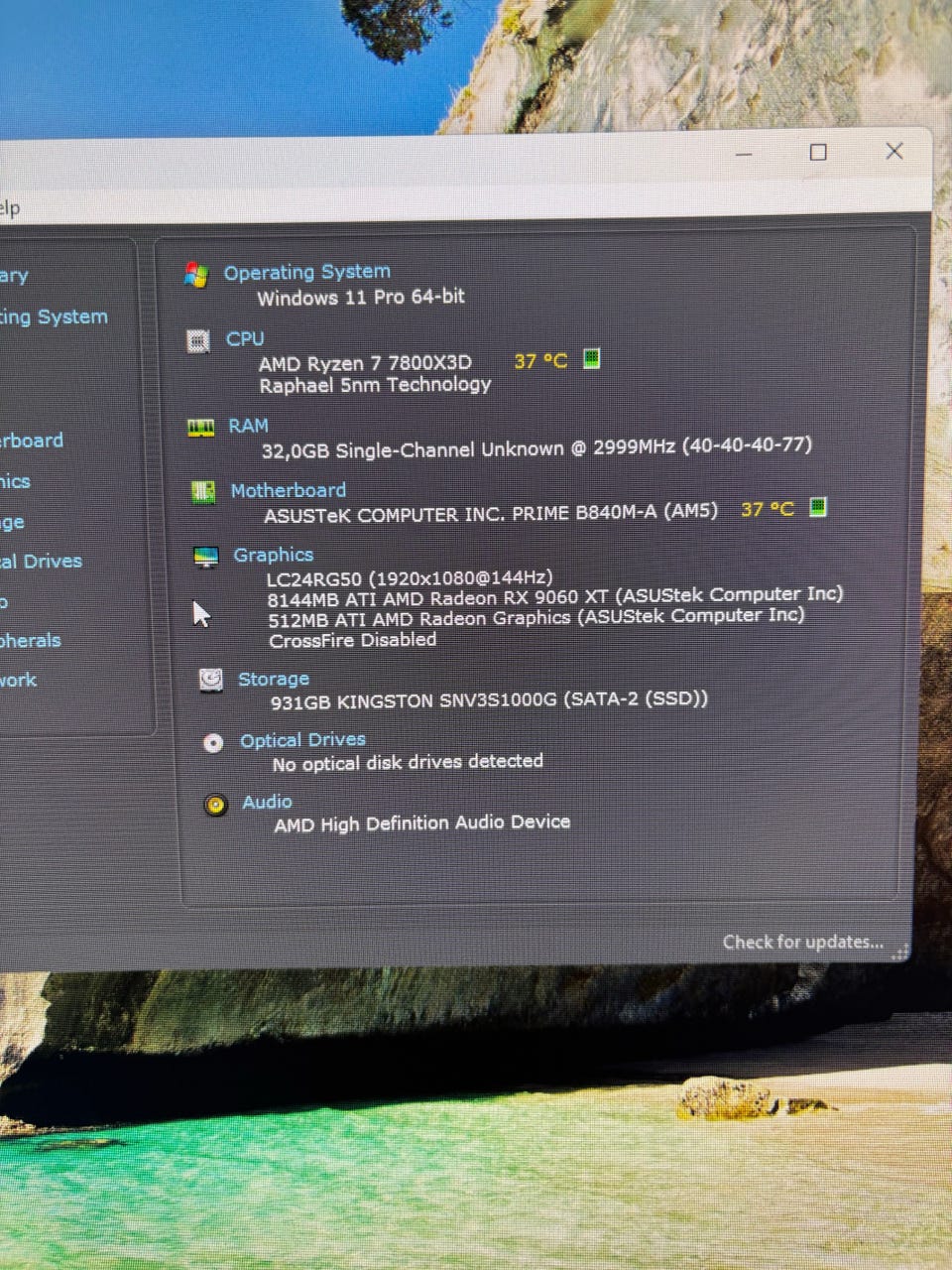Click the CrossFire Disabled text
This screenshot has height=1270, width=952.
pyautogui.click(x=352, y=640)
